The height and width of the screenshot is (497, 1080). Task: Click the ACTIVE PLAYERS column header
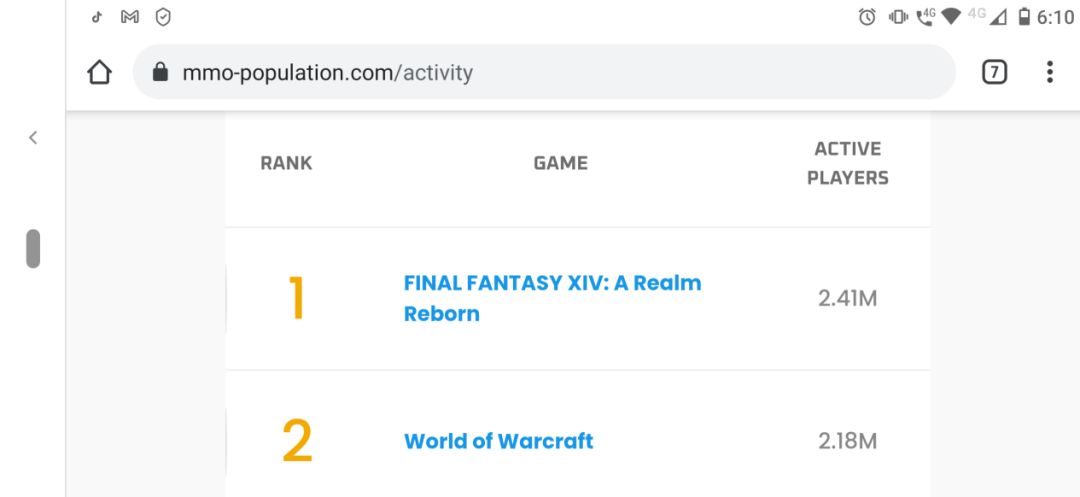tap(848, 164)
